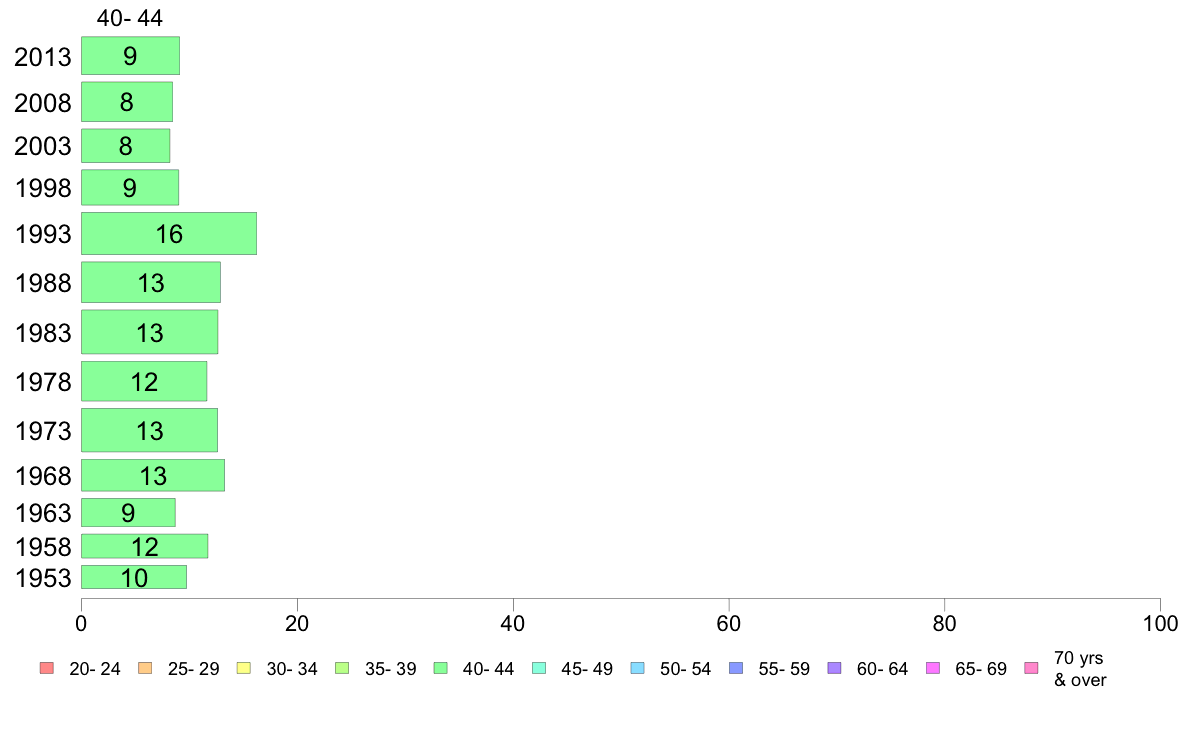Click the 50-54 legend color swatch

638,668
